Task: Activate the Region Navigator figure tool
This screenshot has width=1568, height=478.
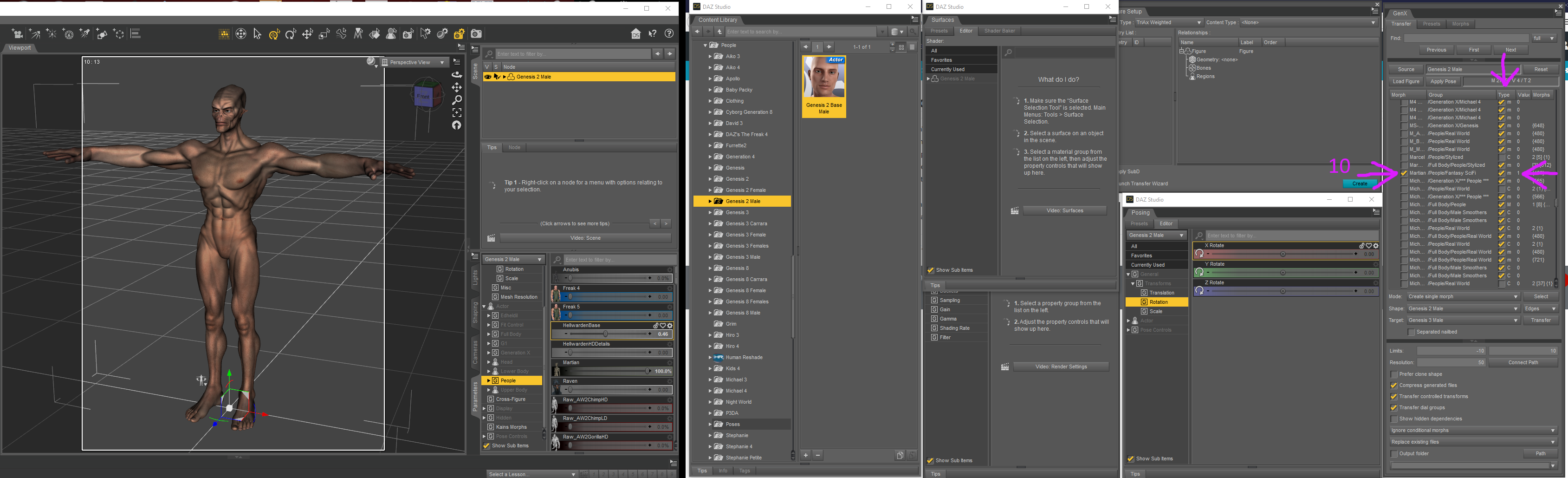Action: click(x=392, y=34)
